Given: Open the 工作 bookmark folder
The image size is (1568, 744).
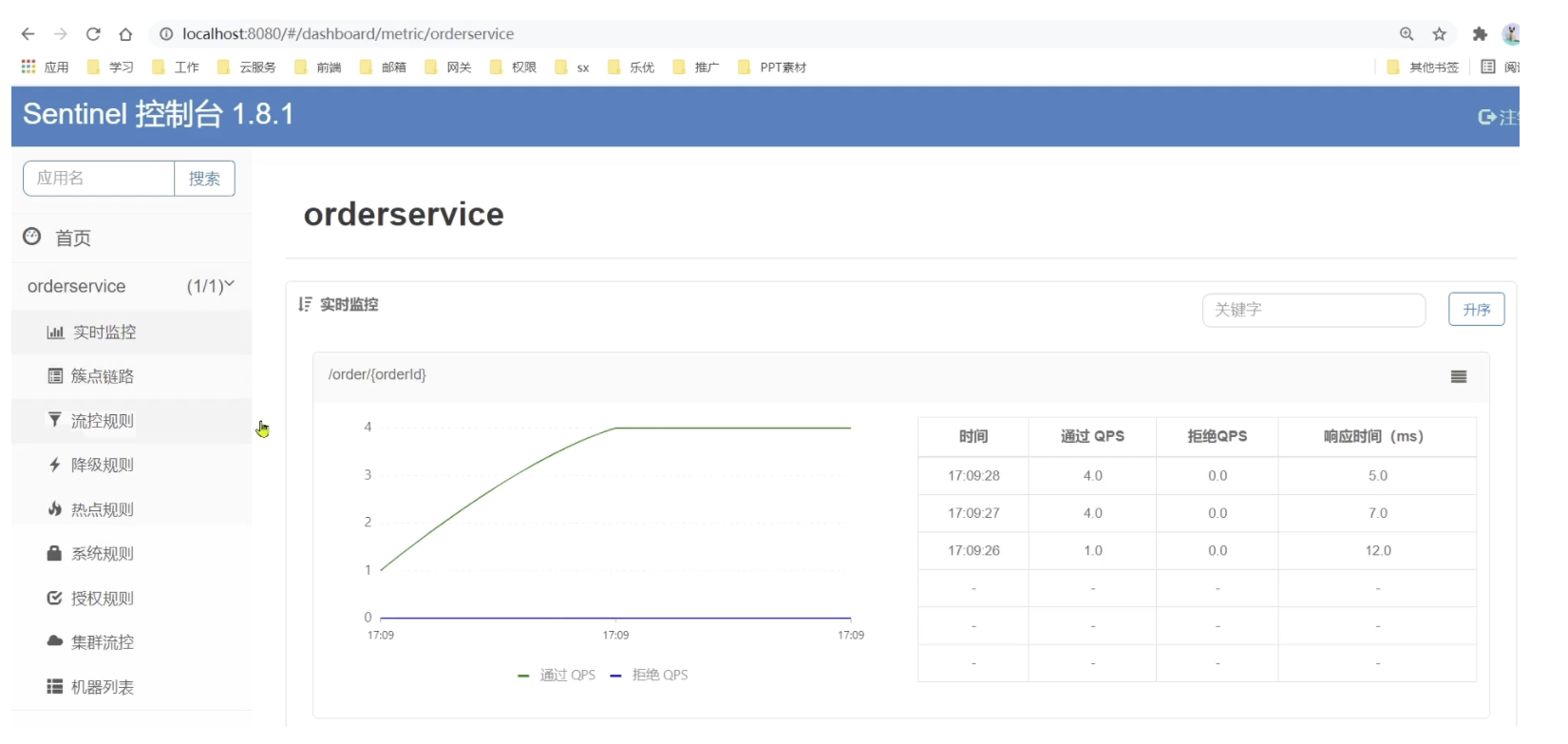Looking at the screenshot, I should click(x=176, y=67).
